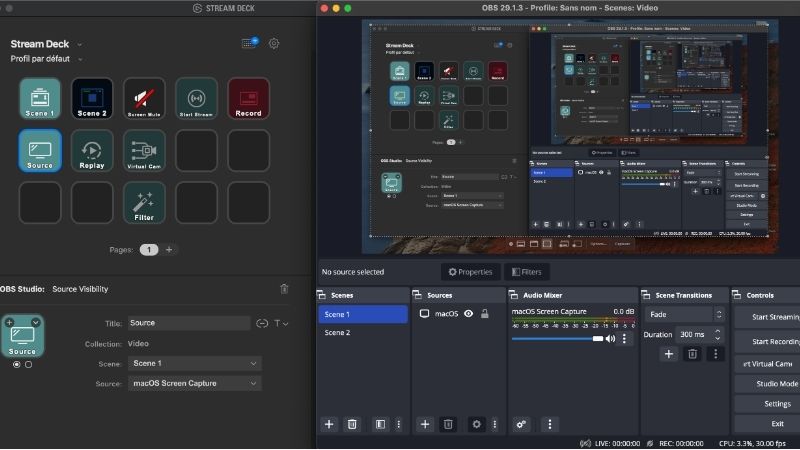Click the Scenes dock panel header

[x=363, y=295]
